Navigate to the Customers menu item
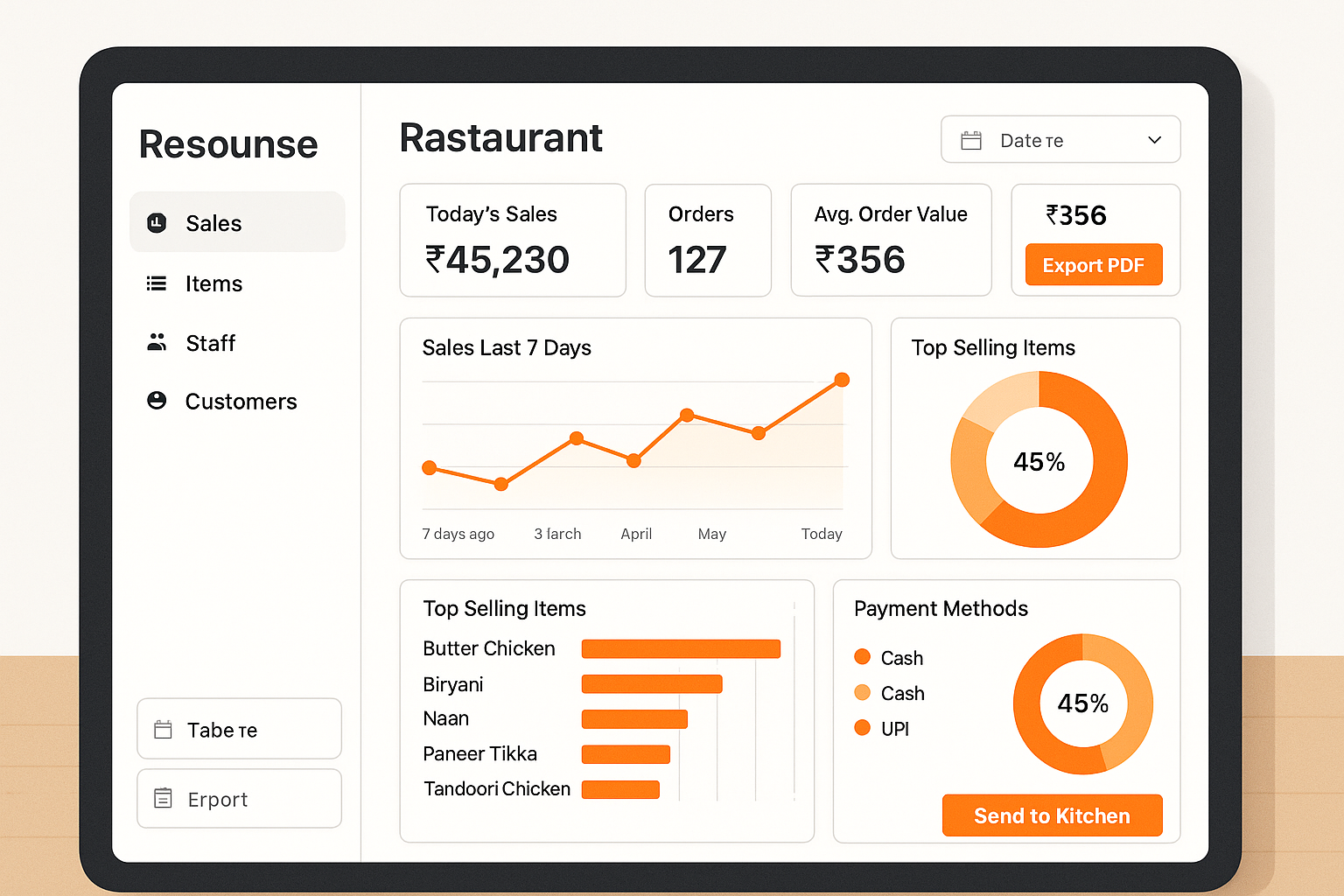Viewport: 1344px width, 896px height. click(241, 401)
